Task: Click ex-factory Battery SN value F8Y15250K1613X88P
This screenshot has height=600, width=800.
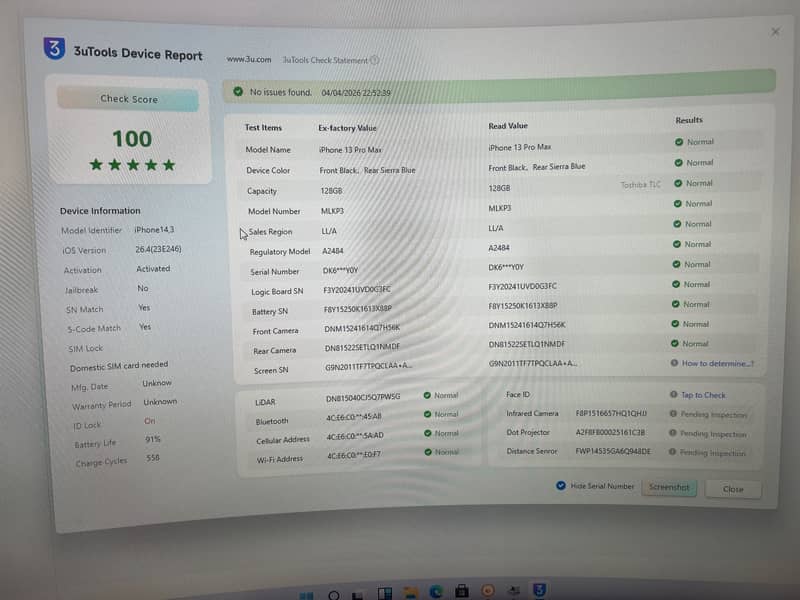Action: (358, 309)
